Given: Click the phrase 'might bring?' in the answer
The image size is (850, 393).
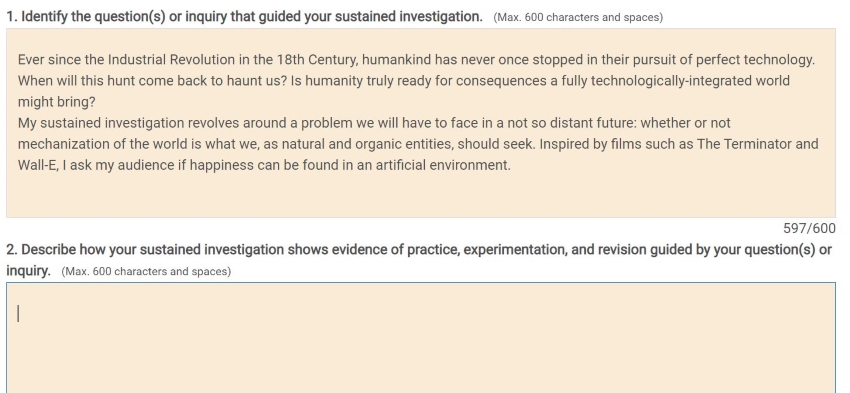Looking at the screenshot, I should [x=56, y=102].
